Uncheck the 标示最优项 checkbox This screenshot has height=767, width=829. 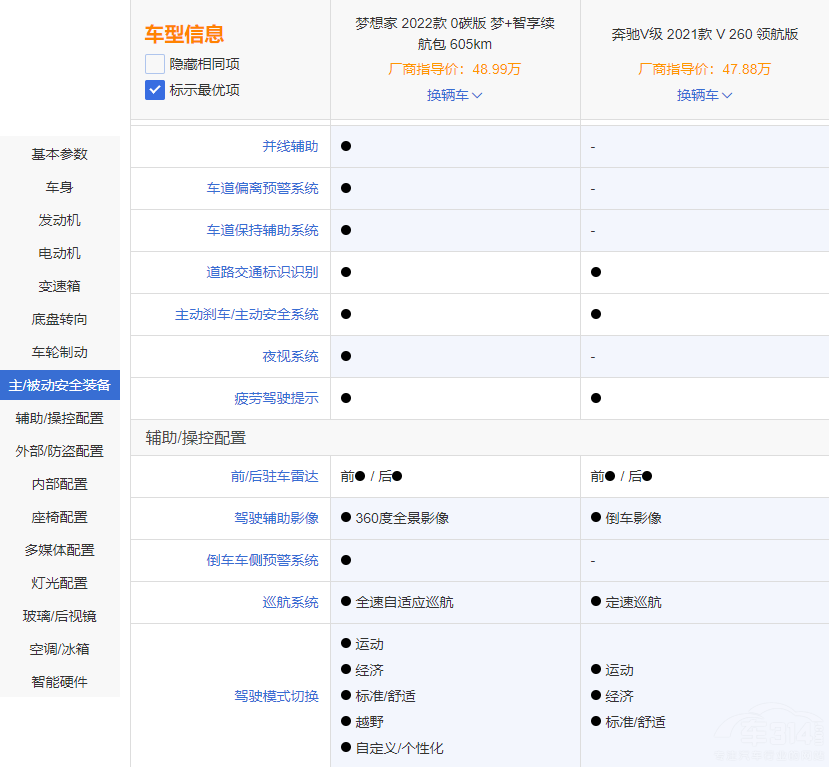[155, 90]
